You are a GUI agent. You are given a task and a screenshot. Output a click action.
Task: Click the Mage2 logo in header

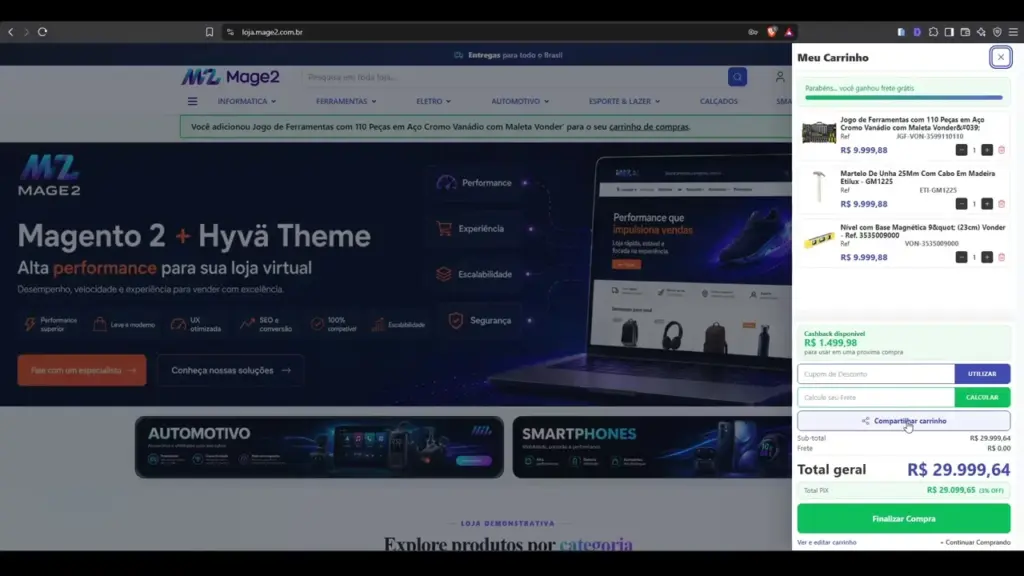tap(231, 77)
